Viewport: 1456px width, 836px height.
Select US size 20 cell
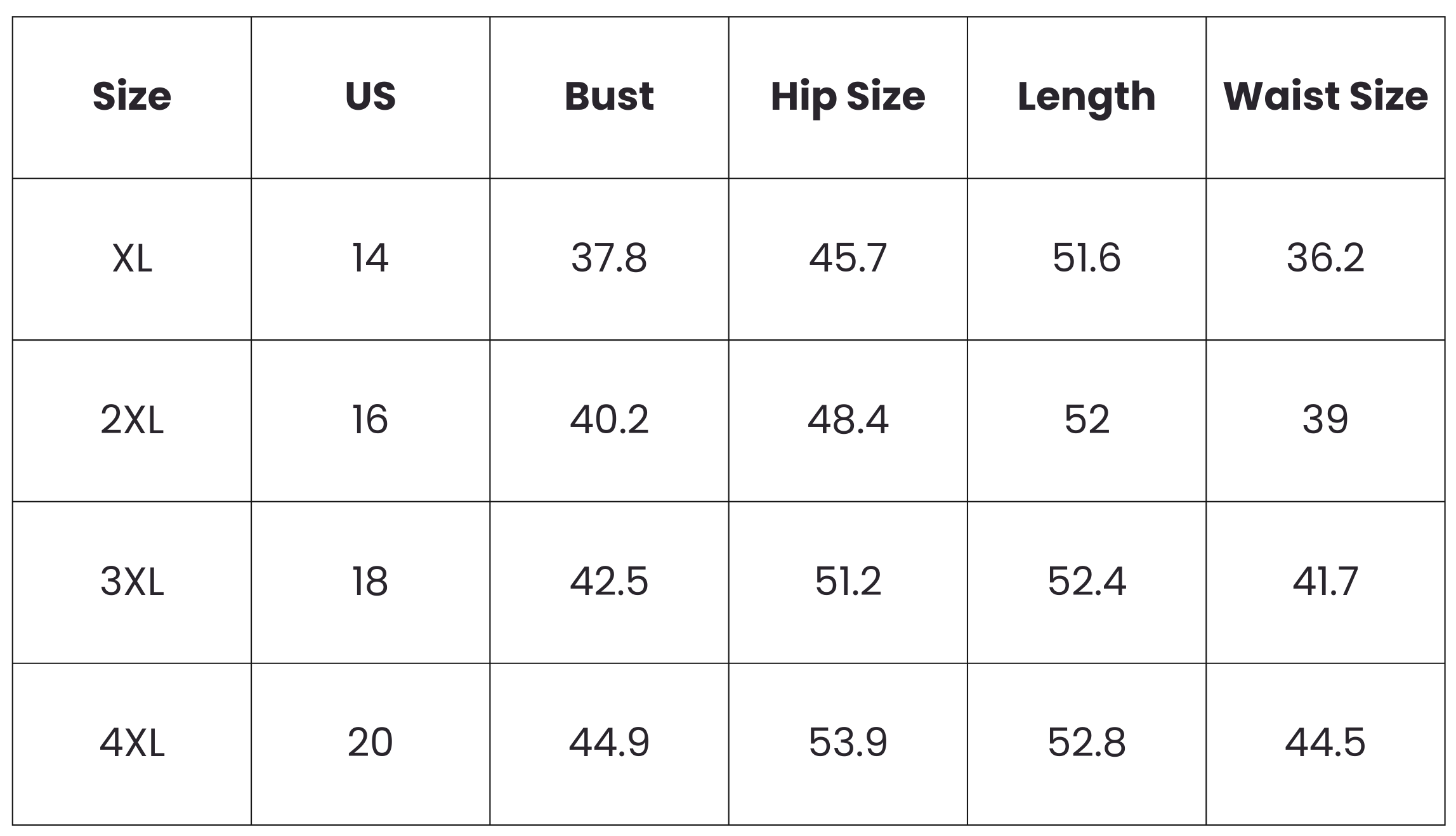[371, 743]
